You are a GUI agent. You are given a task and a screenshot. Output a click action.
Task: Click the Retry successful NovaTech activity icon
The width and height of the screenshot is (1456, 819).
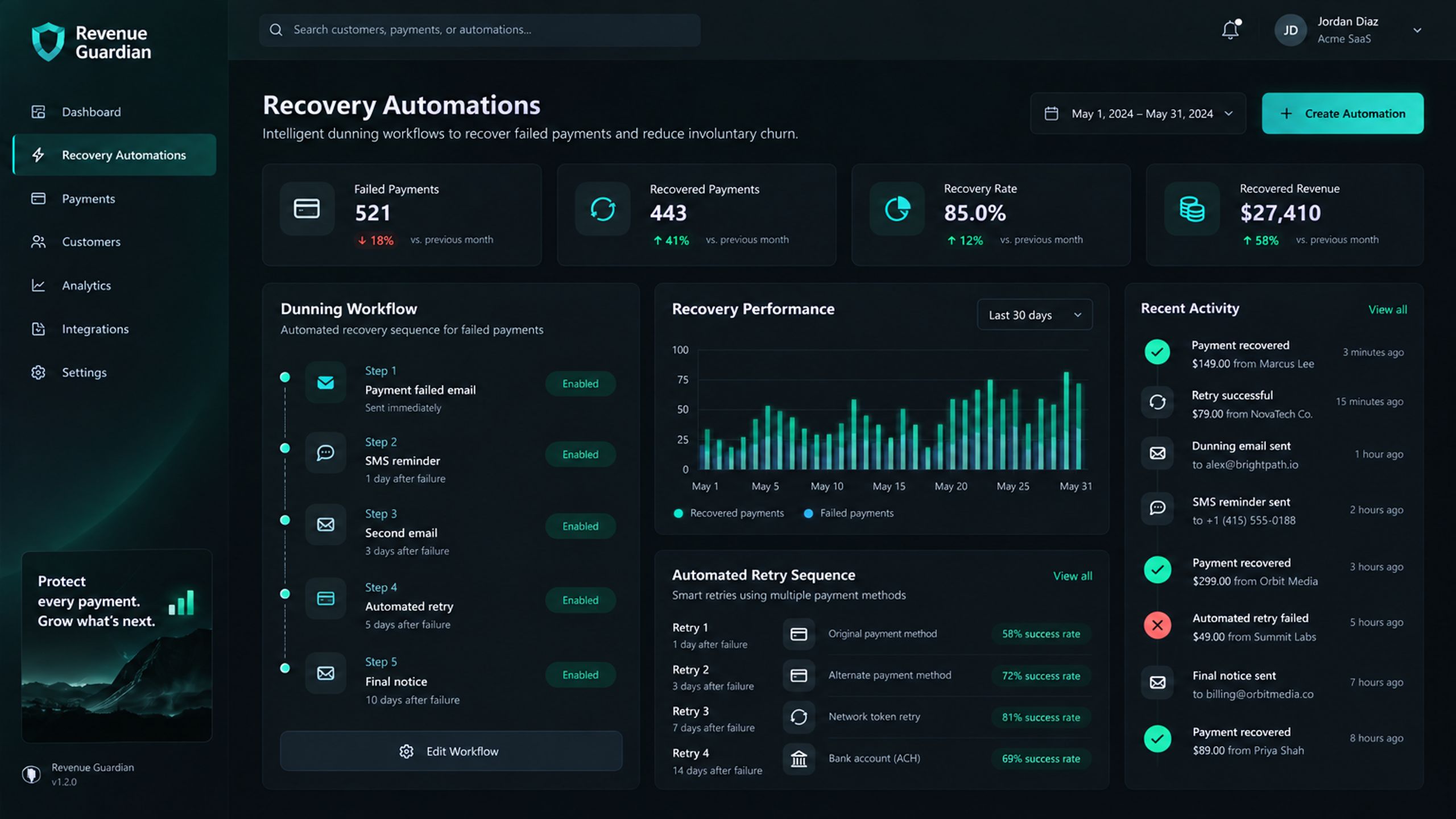(x=1157, y=402)
